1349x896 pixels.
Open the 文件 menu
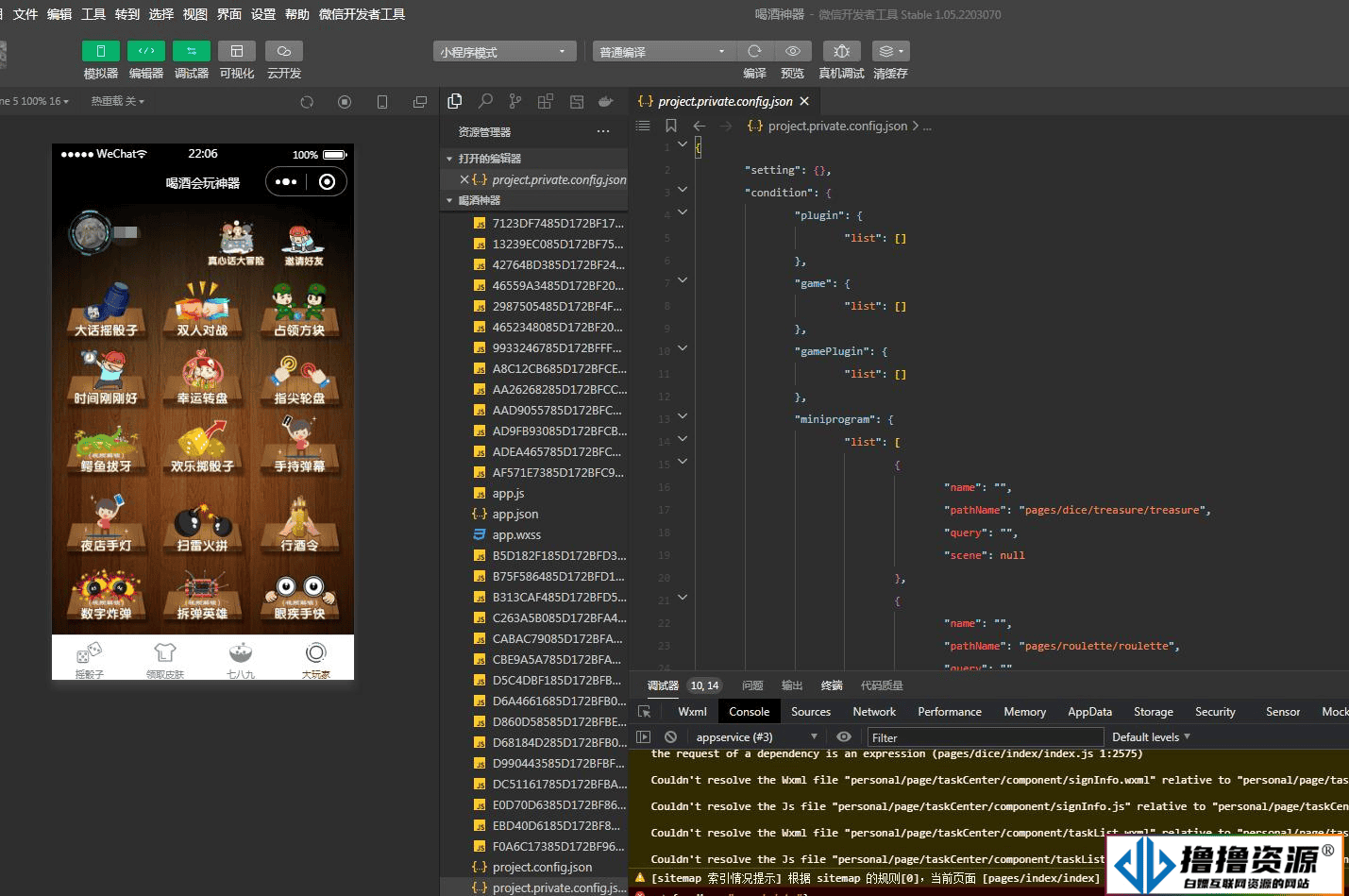tap(25, 14)
